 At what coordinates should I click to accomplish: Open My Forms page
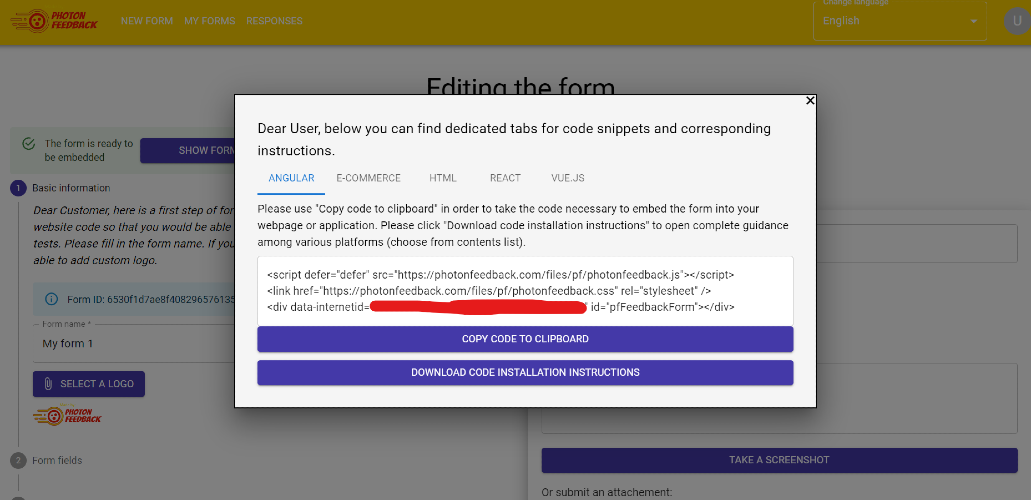click(210, 21)
